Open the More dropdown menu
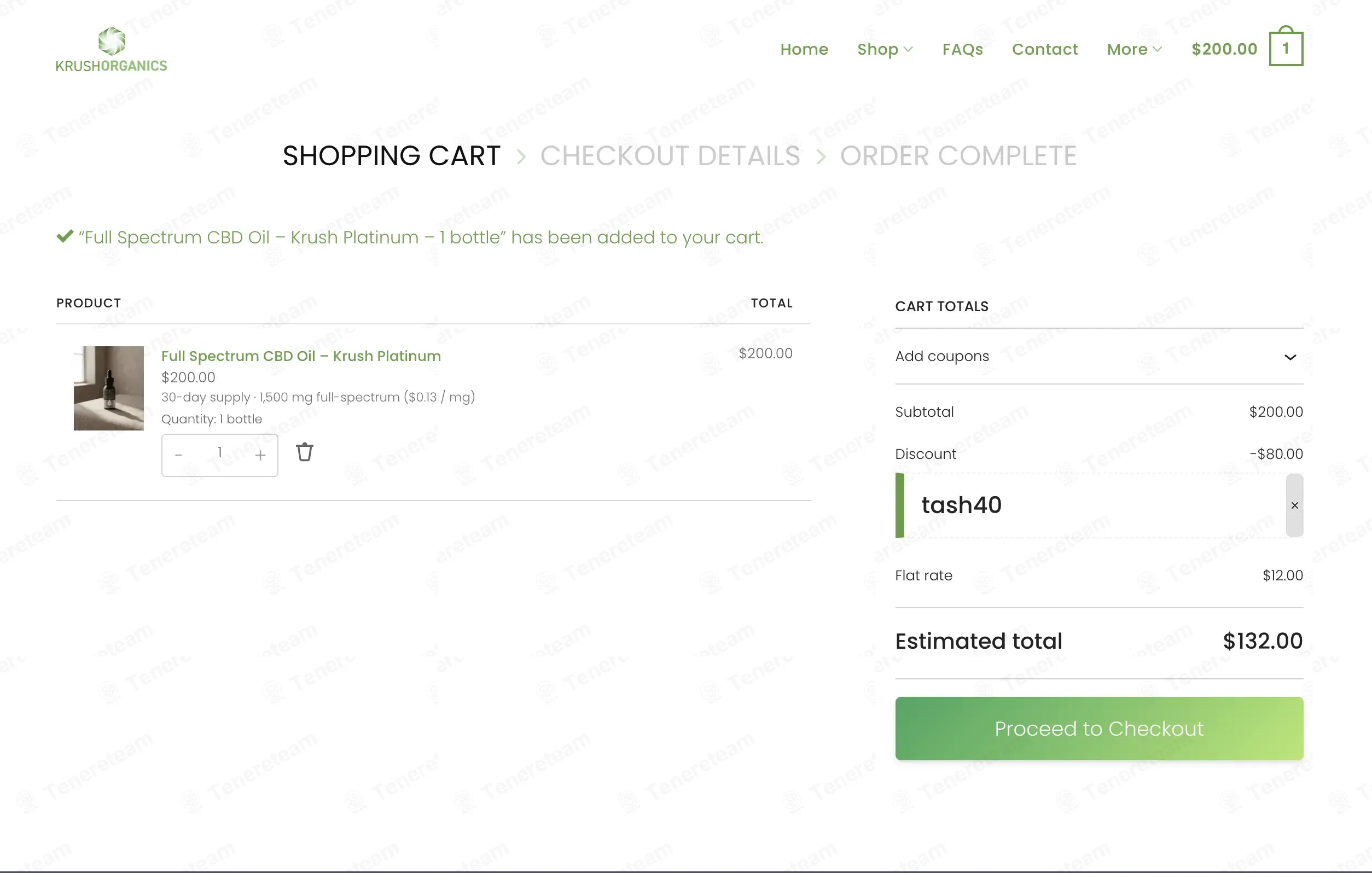The height and width of the screenshot is (873, 1372). pyautogui.click(x=1135, y=49)
